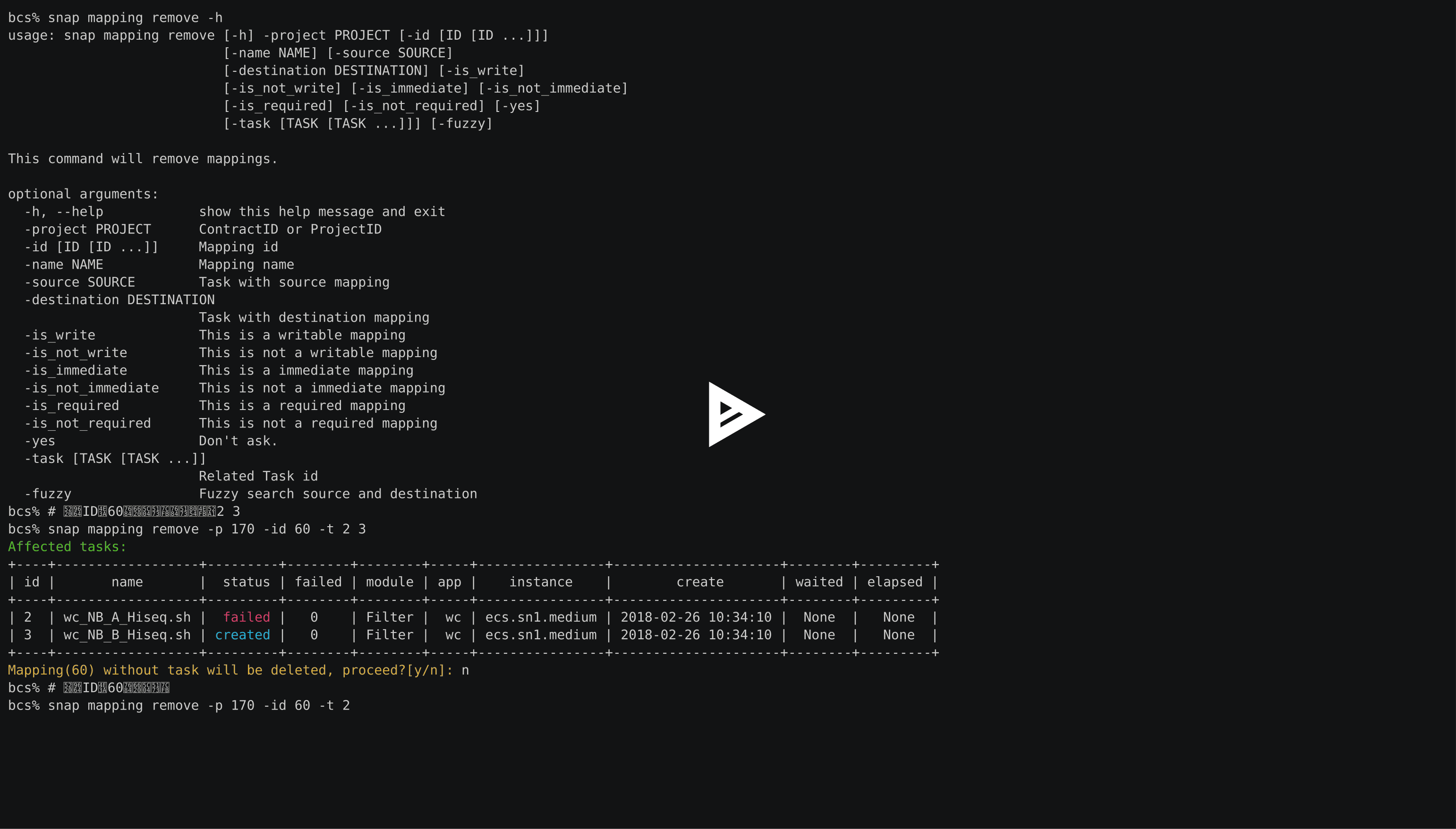Select task name 'wc_NB_B_Hiseq.sh'

click(127, 635)
